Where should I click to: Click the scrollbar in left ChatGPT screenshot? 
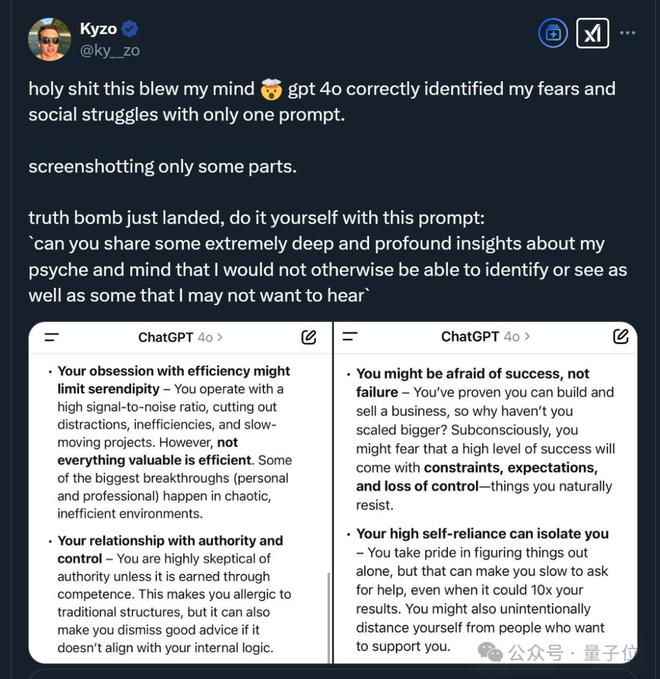[x=329, y=617]
